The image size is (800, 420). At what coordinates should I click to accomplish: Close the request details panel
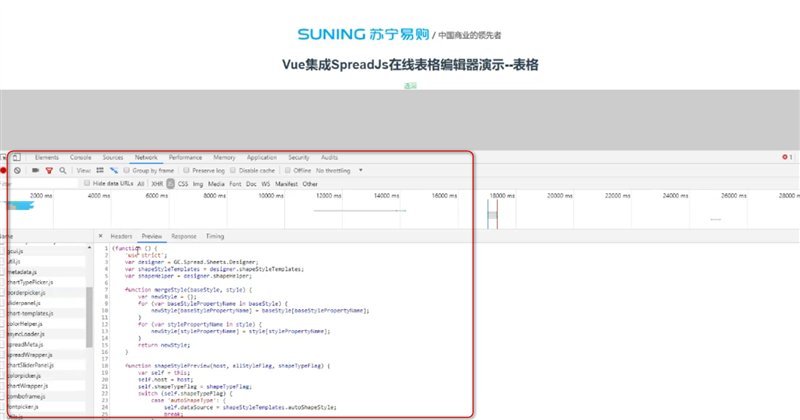(100, 236)
